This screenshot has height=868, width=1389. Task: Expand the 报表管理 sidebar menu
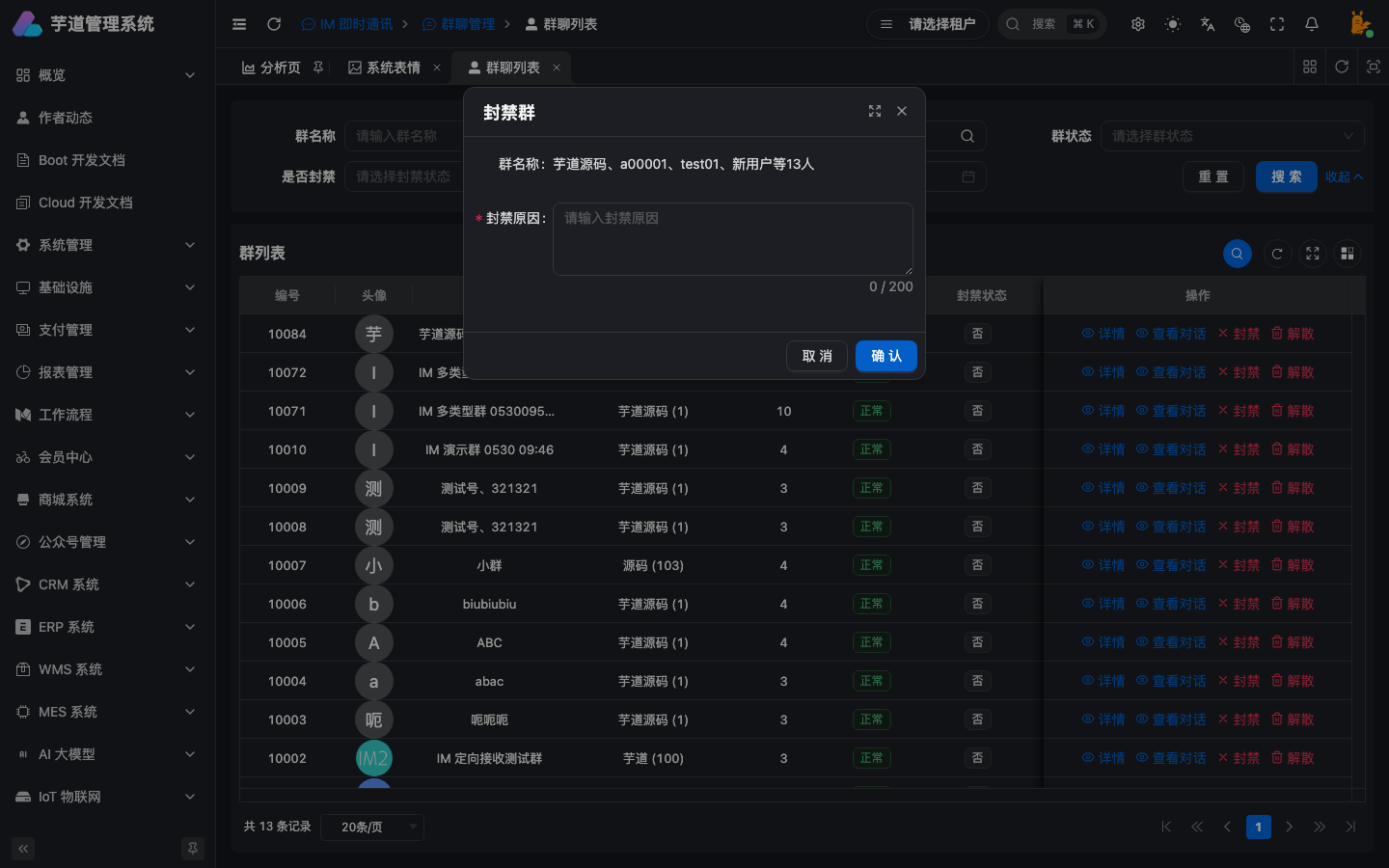coord(107,372)
